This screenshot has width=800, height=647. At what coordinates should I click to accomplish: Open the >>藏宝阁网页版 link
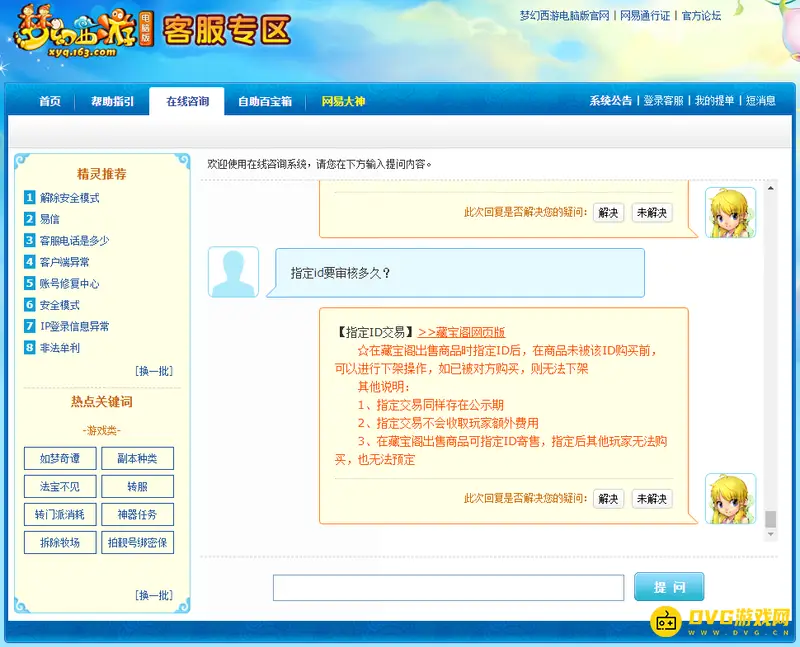click(x=461, y=332)
